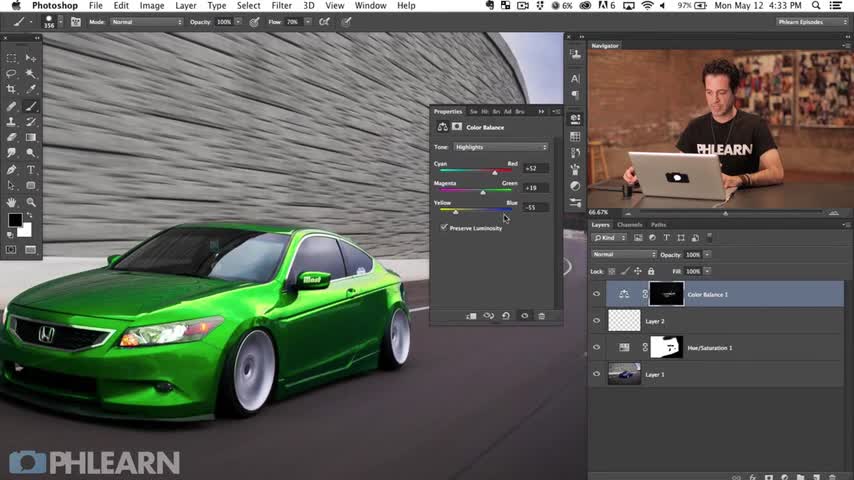Viewport: 854px width, 480px height.
Task: Select the Rectangular Marquee tool
Action: 11,58
